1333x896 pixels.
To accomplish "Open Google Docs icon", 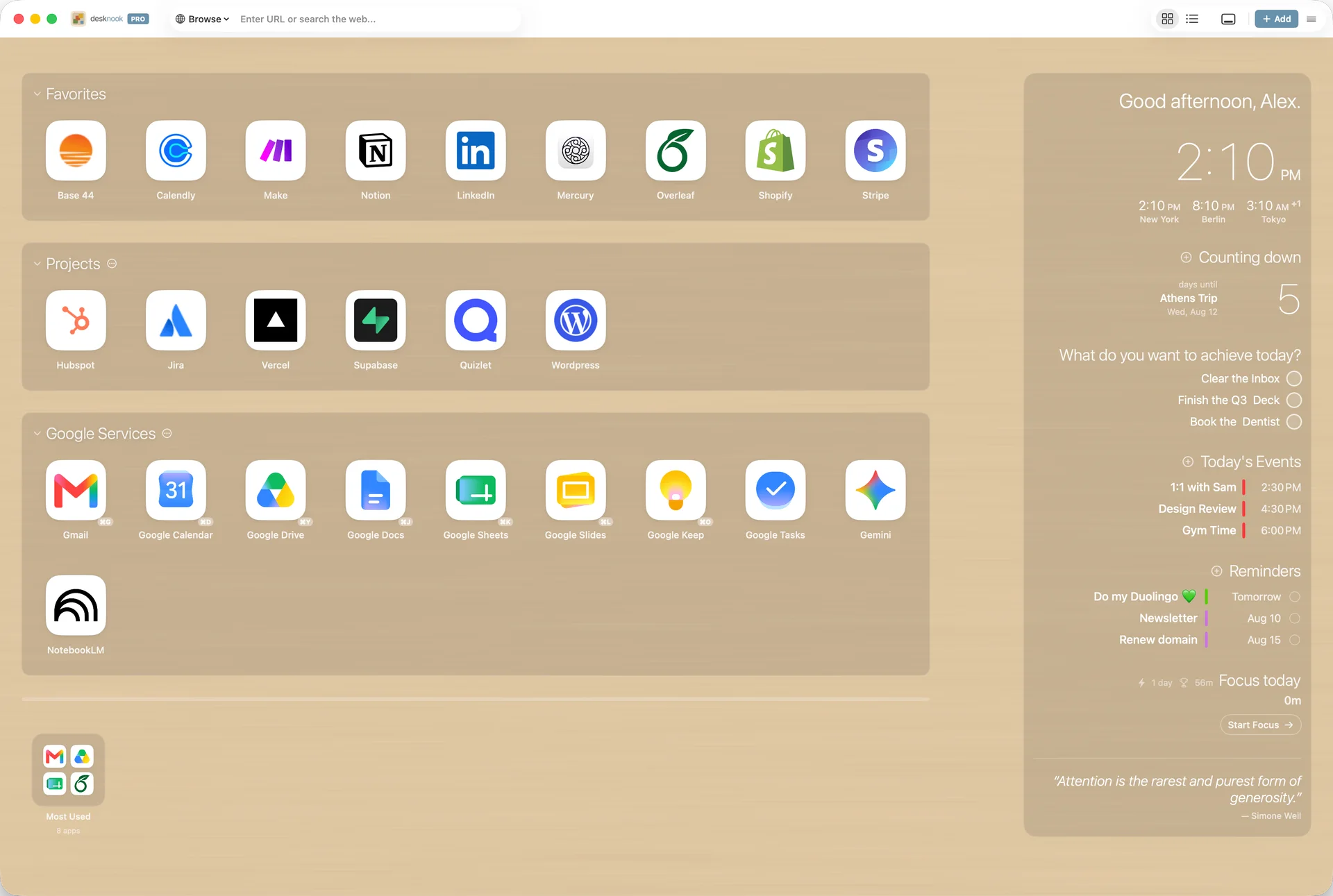I will coord(376,490).
